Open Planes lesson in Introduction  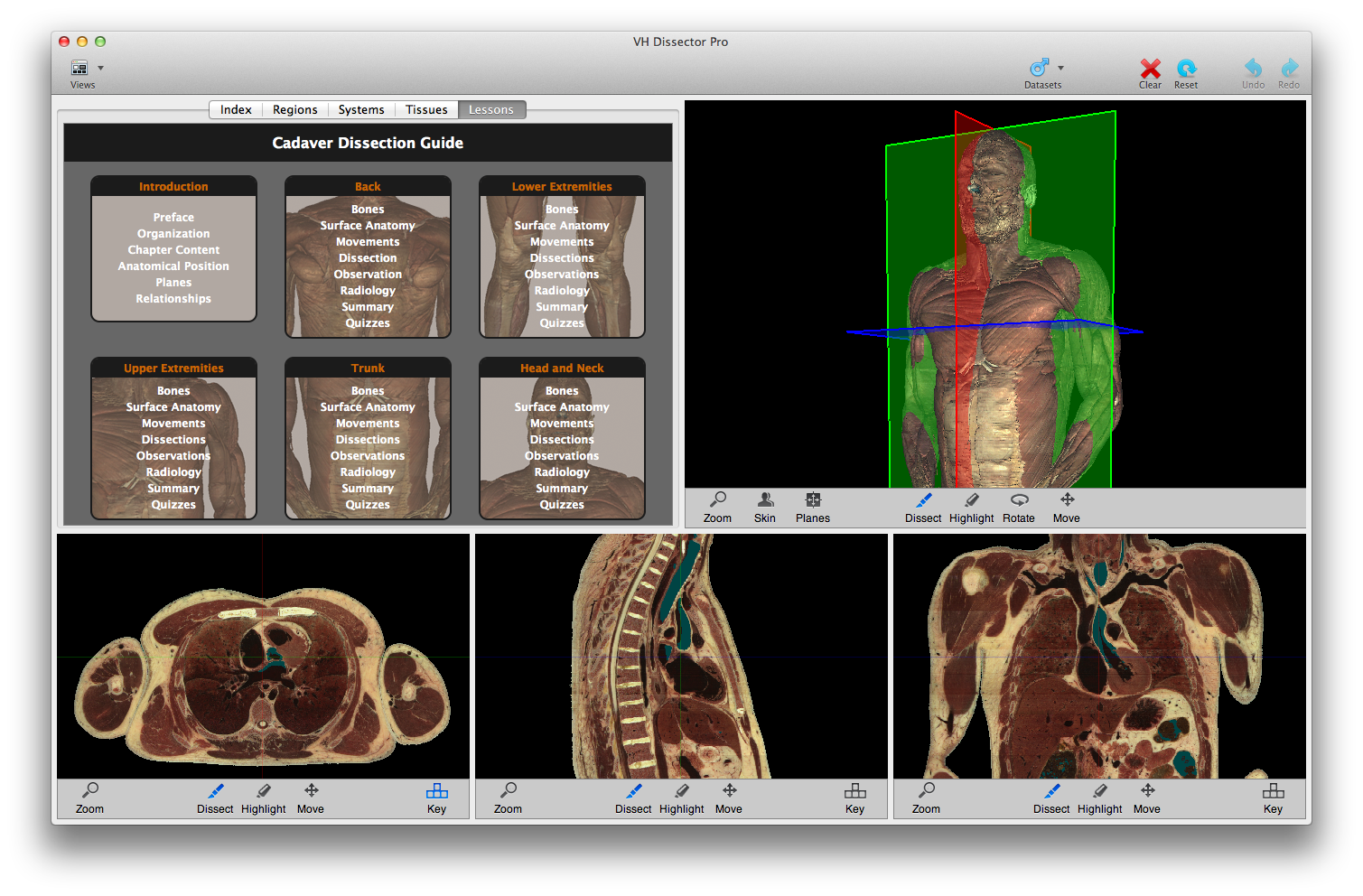tap(173, 283)
